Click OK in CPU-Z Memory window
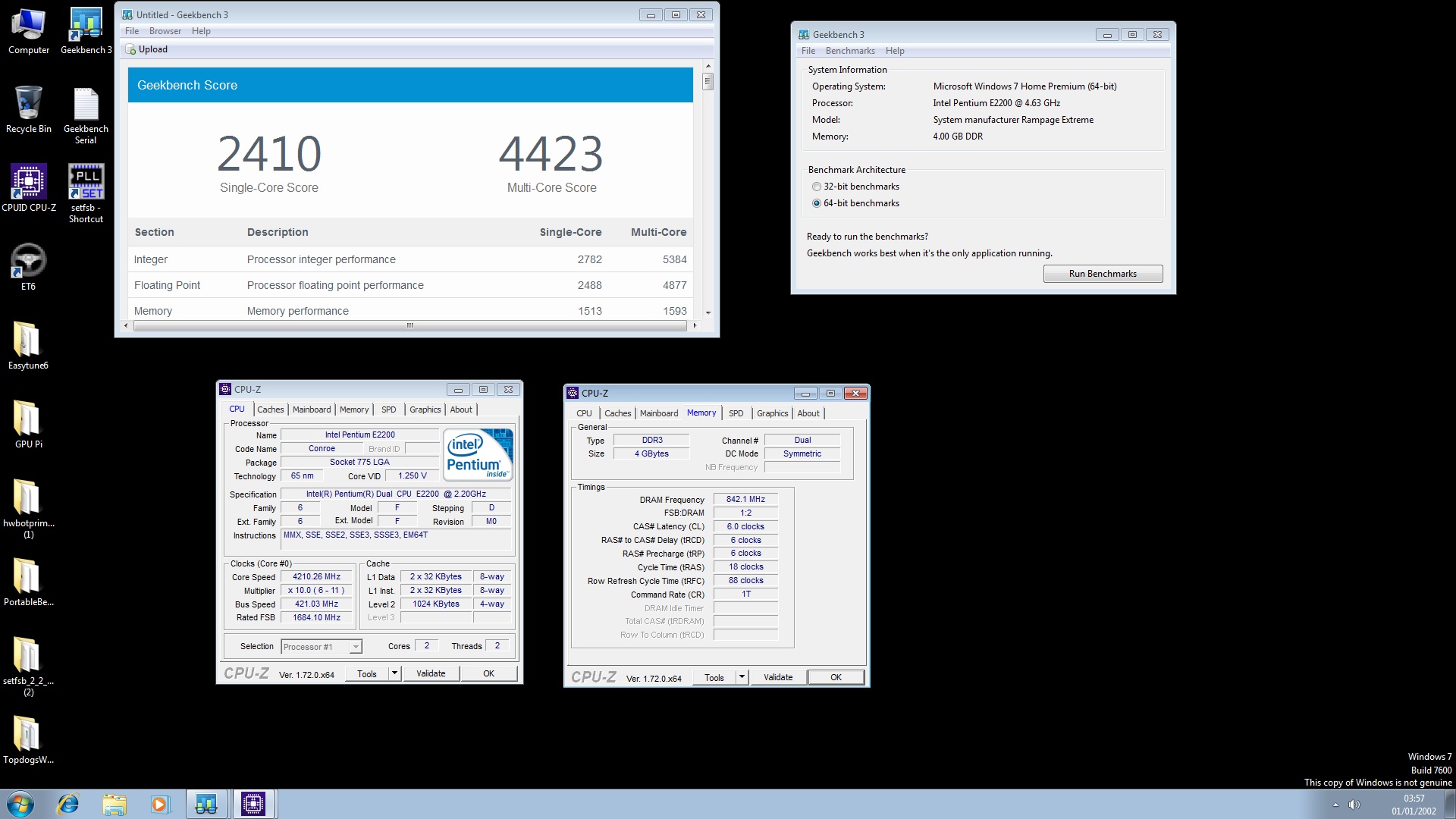The image size is (1456, 819). point(836,677)
